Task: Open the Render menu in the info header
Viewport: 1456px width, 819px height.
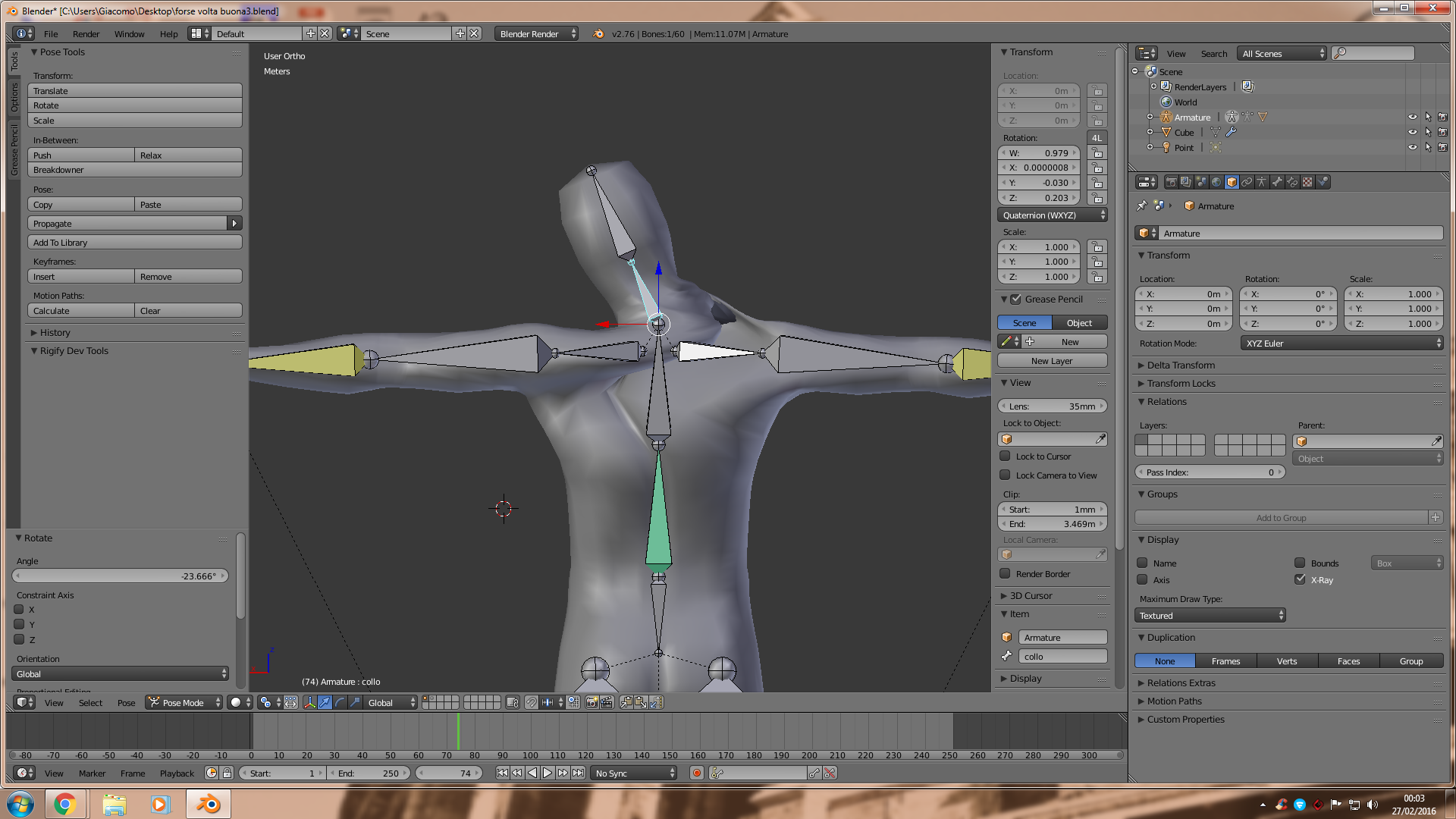Action: [x=86, y=33]
